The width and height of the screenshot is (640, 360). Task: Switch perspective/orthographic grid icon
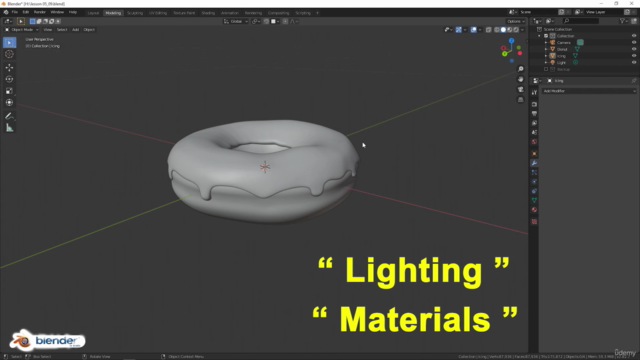point(520,100)
